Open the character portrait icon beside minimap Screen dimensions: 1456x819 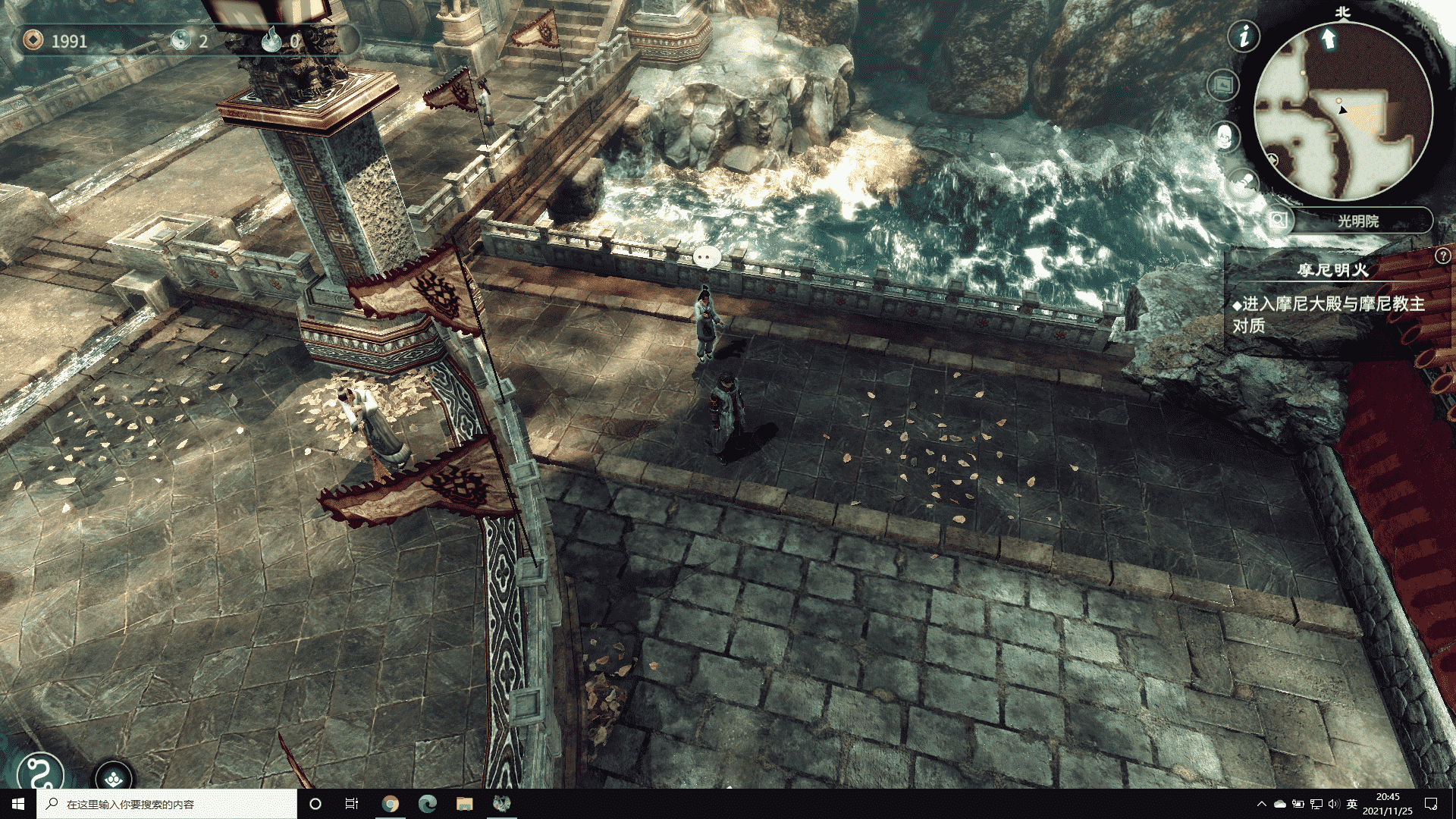pyautogui.click(x=1223, y=136)
